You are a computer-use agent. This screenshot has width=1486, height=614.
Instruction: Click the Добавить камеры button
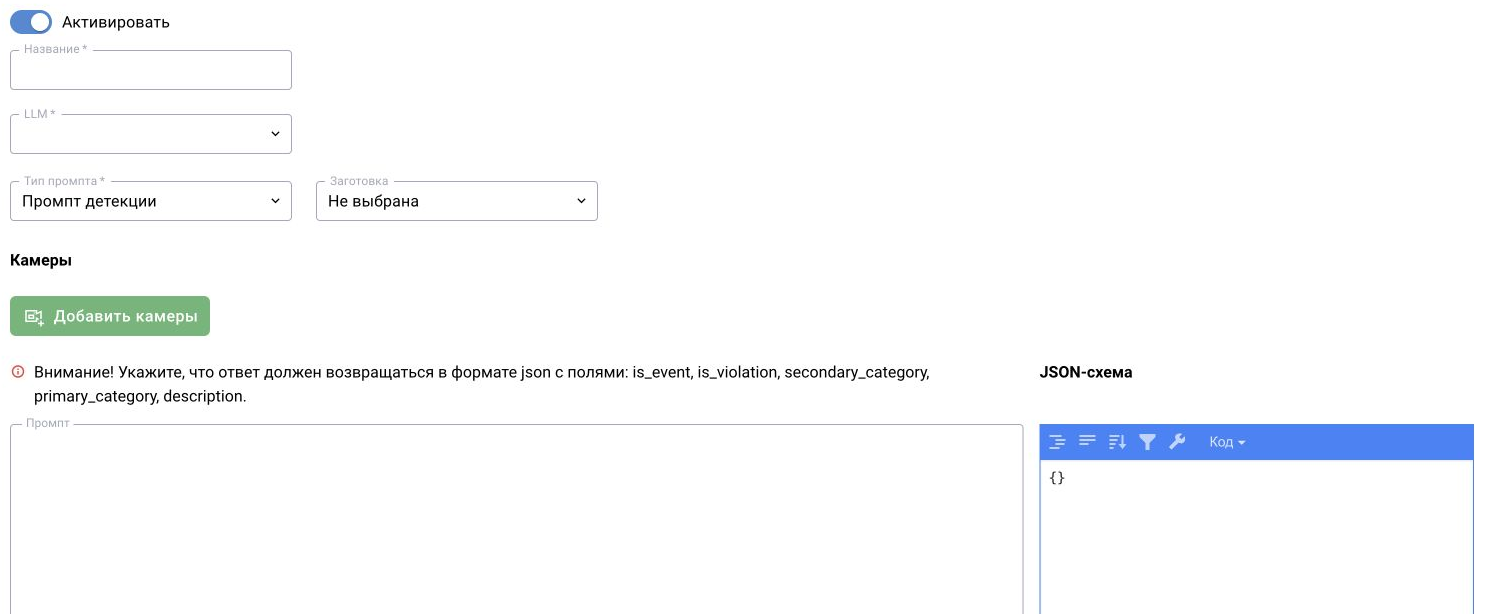click(x=110, y=316)
